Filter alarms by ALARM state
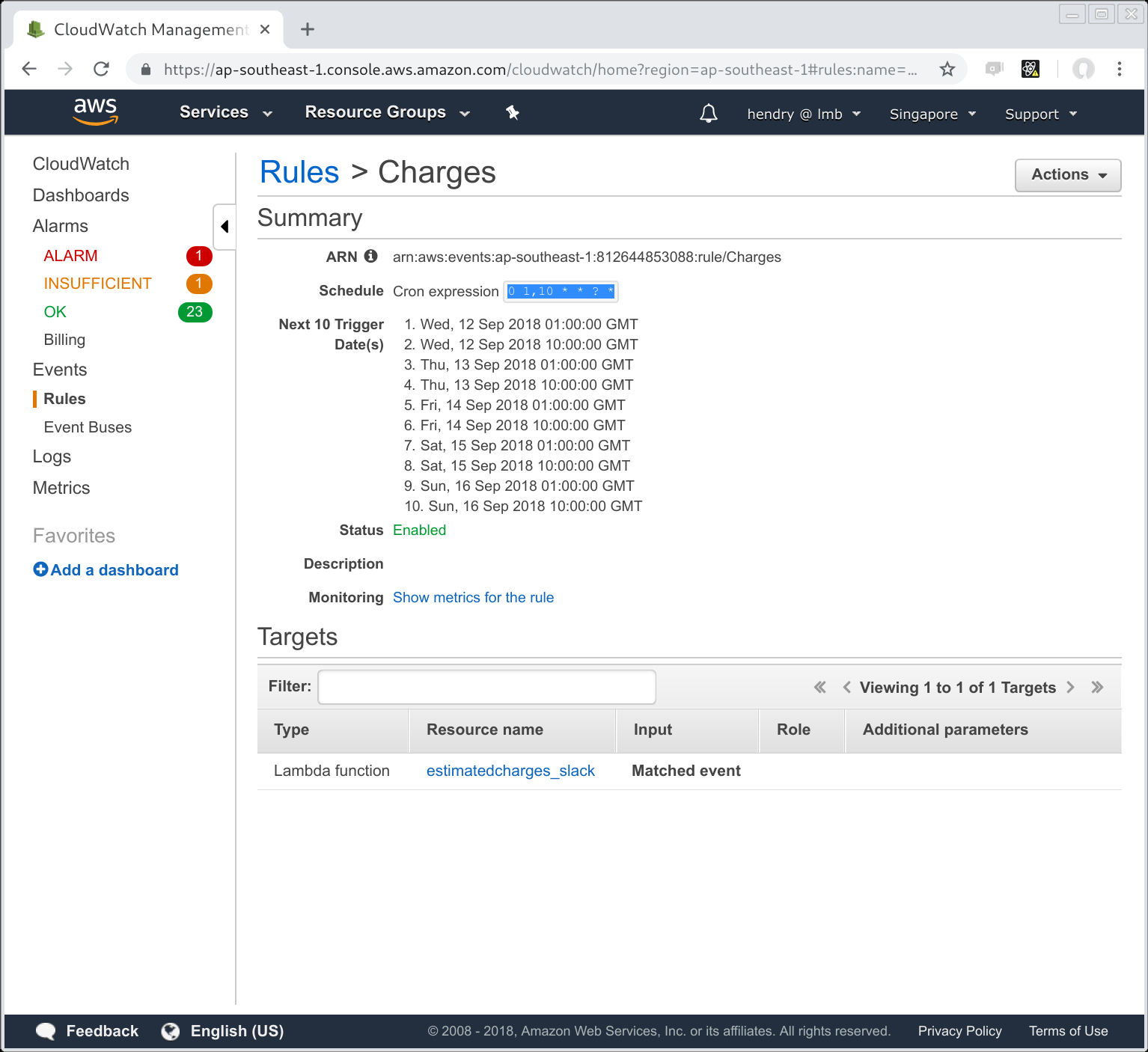This screenshot has height=1052, width=1148. [70, 256]
